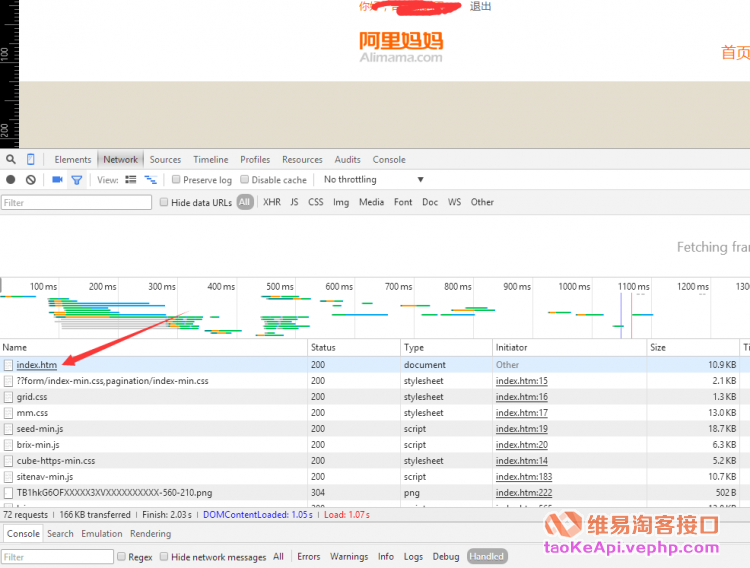Image resolution: width=750 pixels, height=568 pixels.
Task: Check the Disable cache option
Action: click(x=245, y=180)
